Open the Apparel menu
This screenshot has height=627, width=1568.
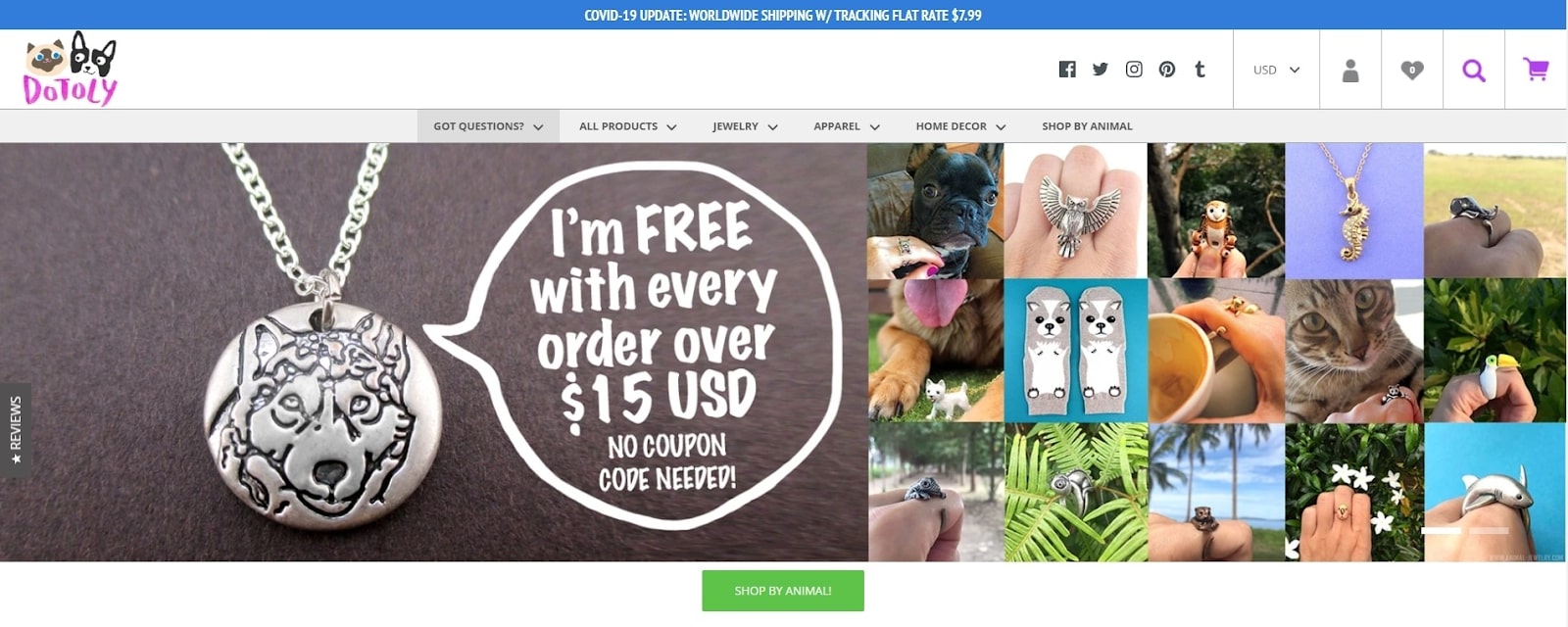coord(847,126)
